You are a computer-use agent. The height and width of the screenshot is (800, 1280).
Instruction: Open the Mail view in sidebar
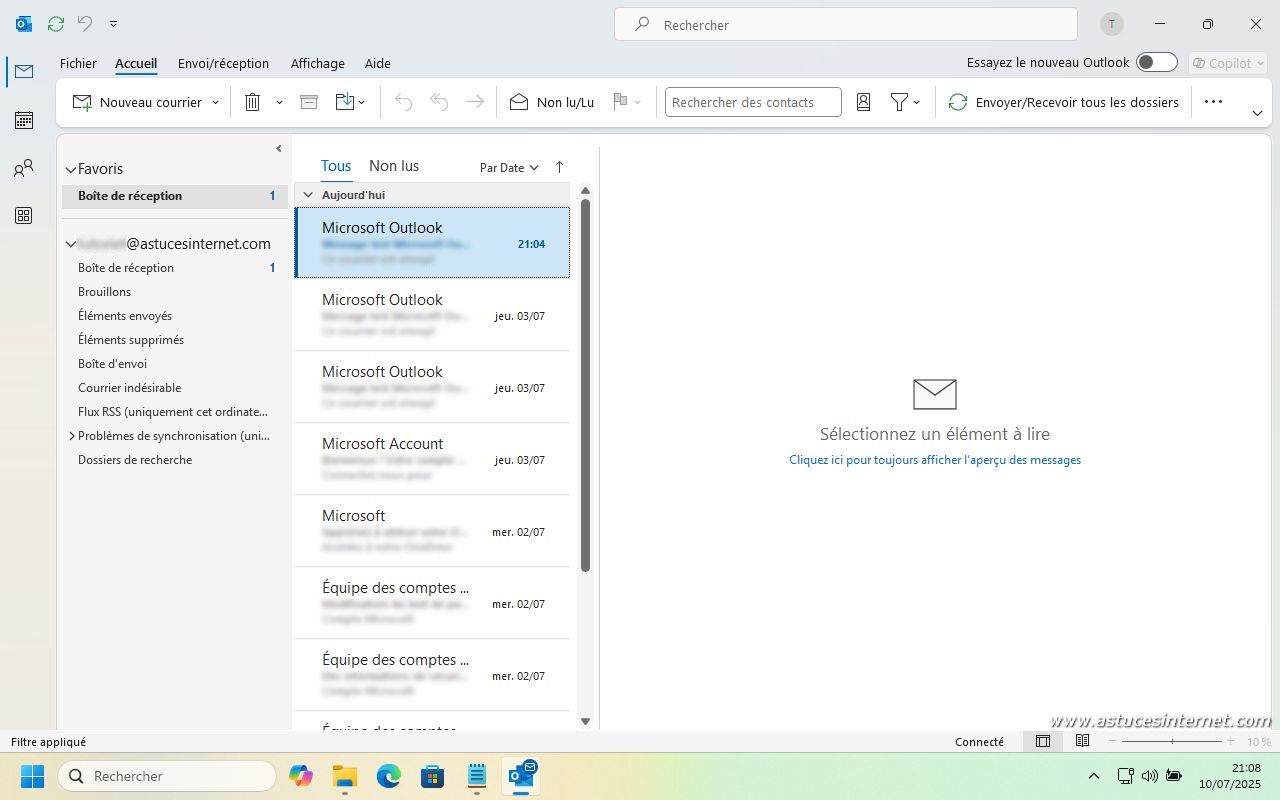pyautogui.click(x=24, y=71)
